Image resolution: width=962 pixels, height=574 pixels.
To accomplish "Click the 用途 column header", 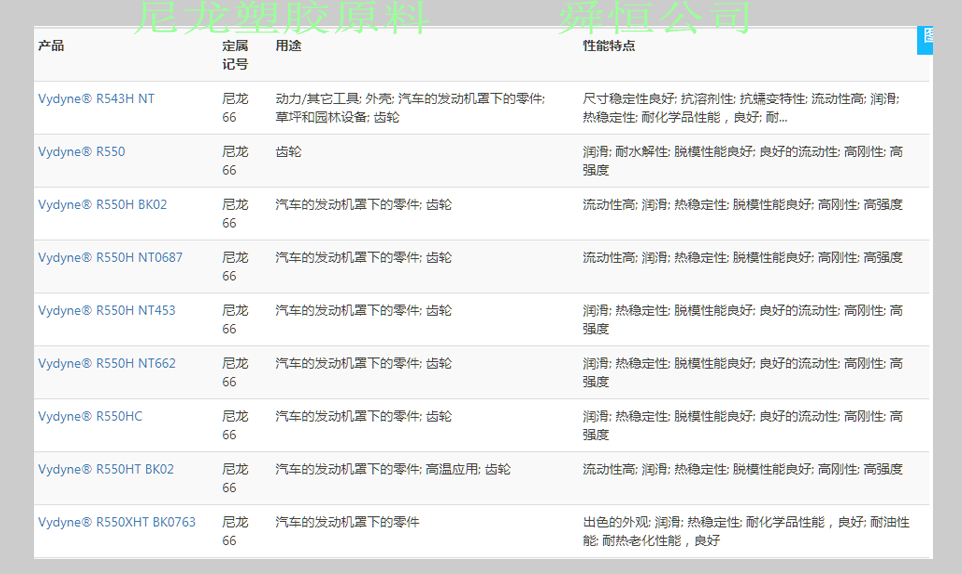I will [x=288, y=45].
